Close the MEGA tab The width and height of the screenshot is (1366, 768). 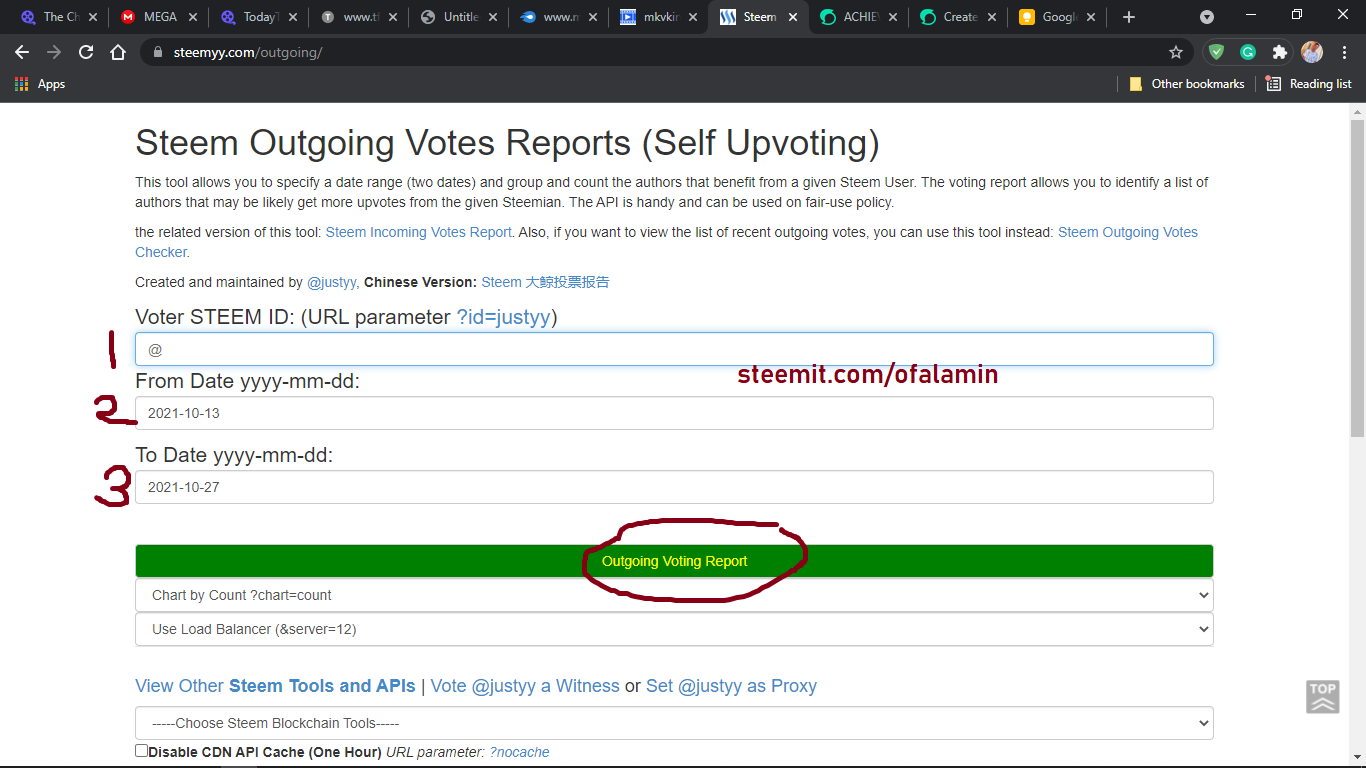point(193,17)
